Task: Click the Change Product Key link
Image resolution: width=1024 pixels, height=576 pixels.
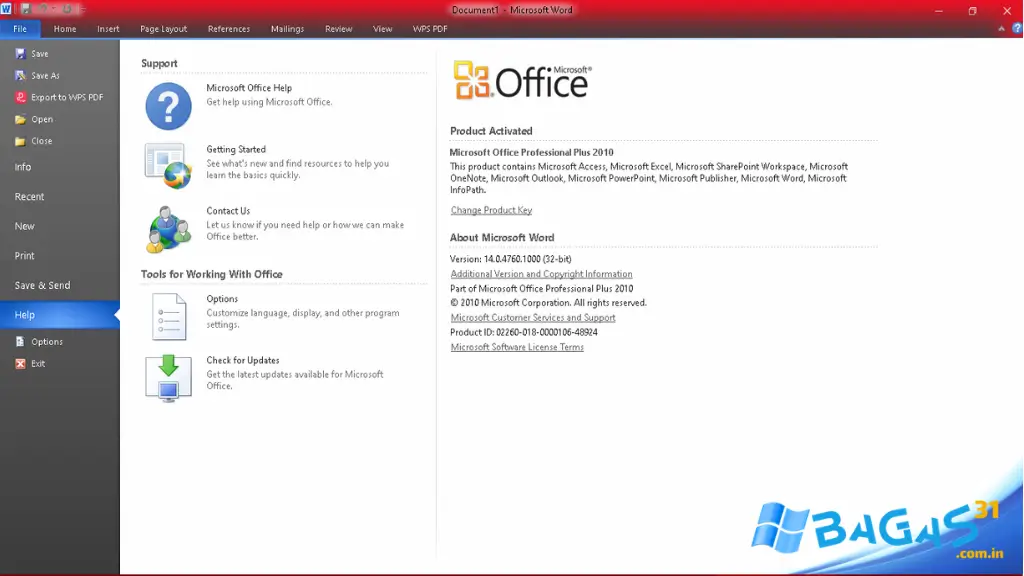Action: coord(490,210)
